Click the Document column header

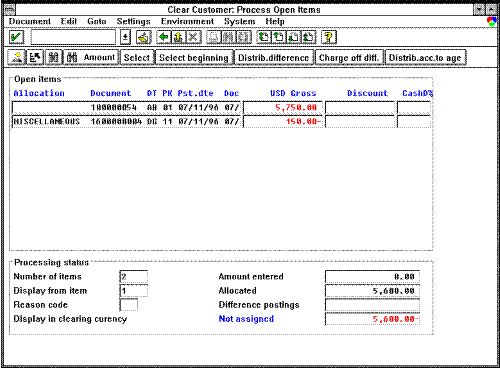coord(111,93)
